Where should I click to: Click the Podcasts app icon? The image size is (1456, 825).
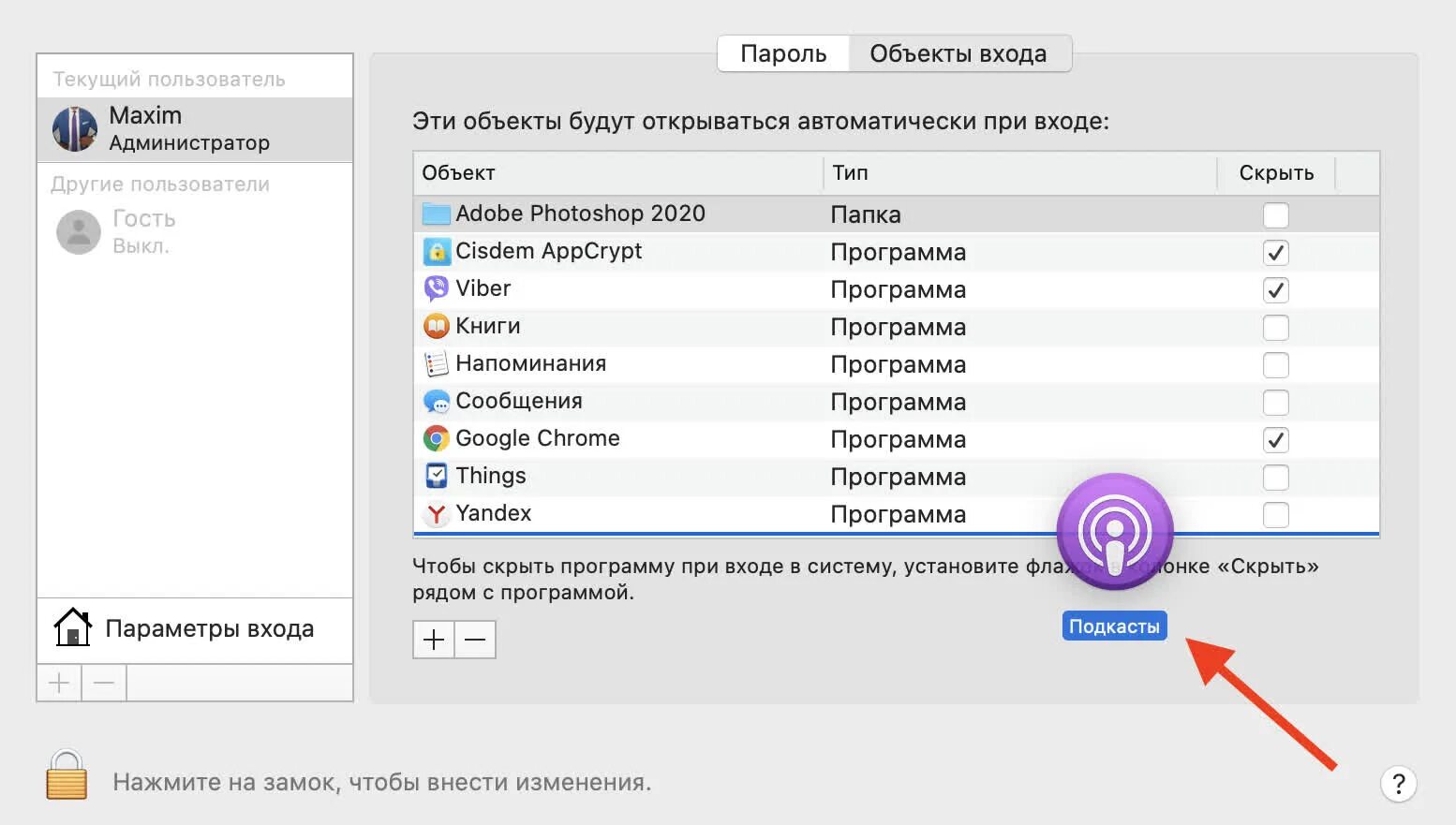[1114, 532]
